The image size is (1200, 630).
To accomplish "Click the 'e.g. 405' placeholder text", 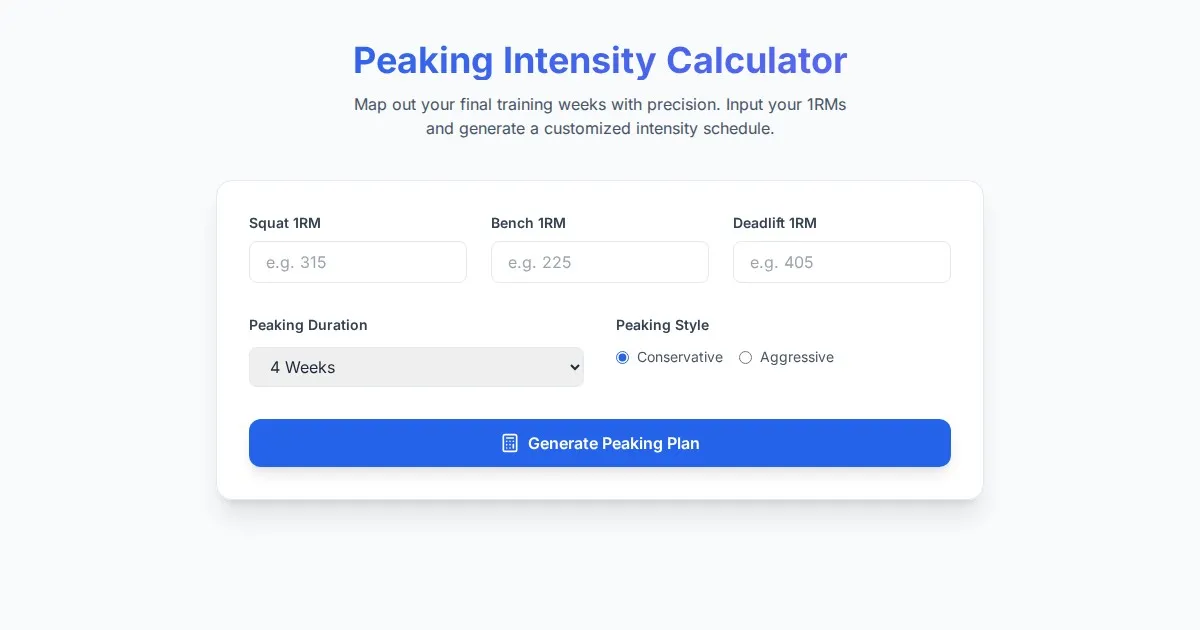I will [x=782, y=262].
